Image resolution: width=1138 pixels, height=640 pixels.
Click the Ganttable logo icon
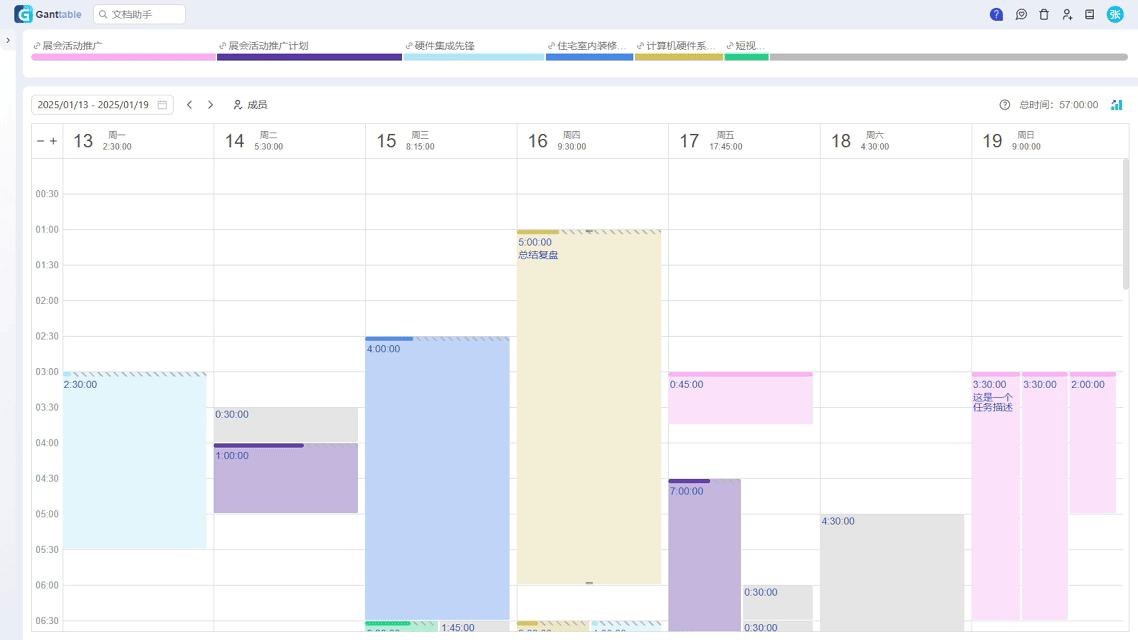point(23,14)
